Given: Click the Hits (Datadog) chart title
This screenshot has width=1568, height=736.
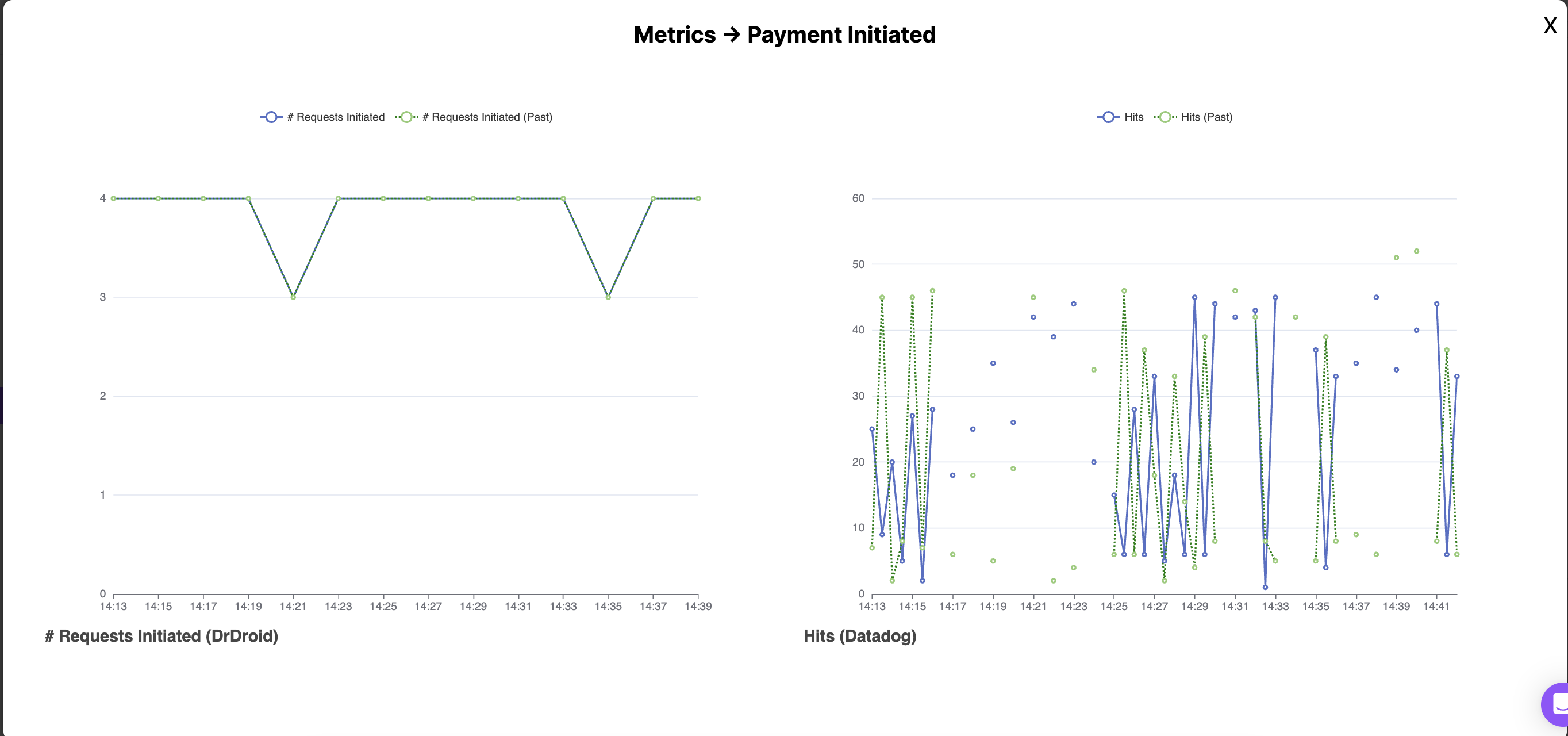Looking at the screenshot, I should (859, 636).
